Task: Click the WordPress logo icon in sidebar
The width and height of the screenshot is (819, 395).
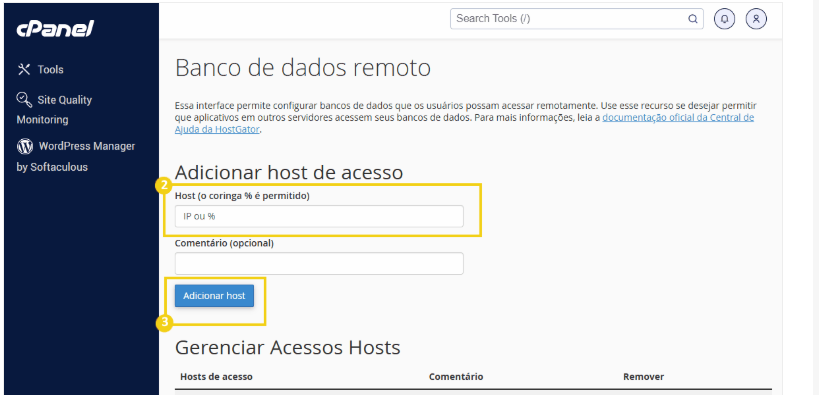Action: click(x=25, y=146)
